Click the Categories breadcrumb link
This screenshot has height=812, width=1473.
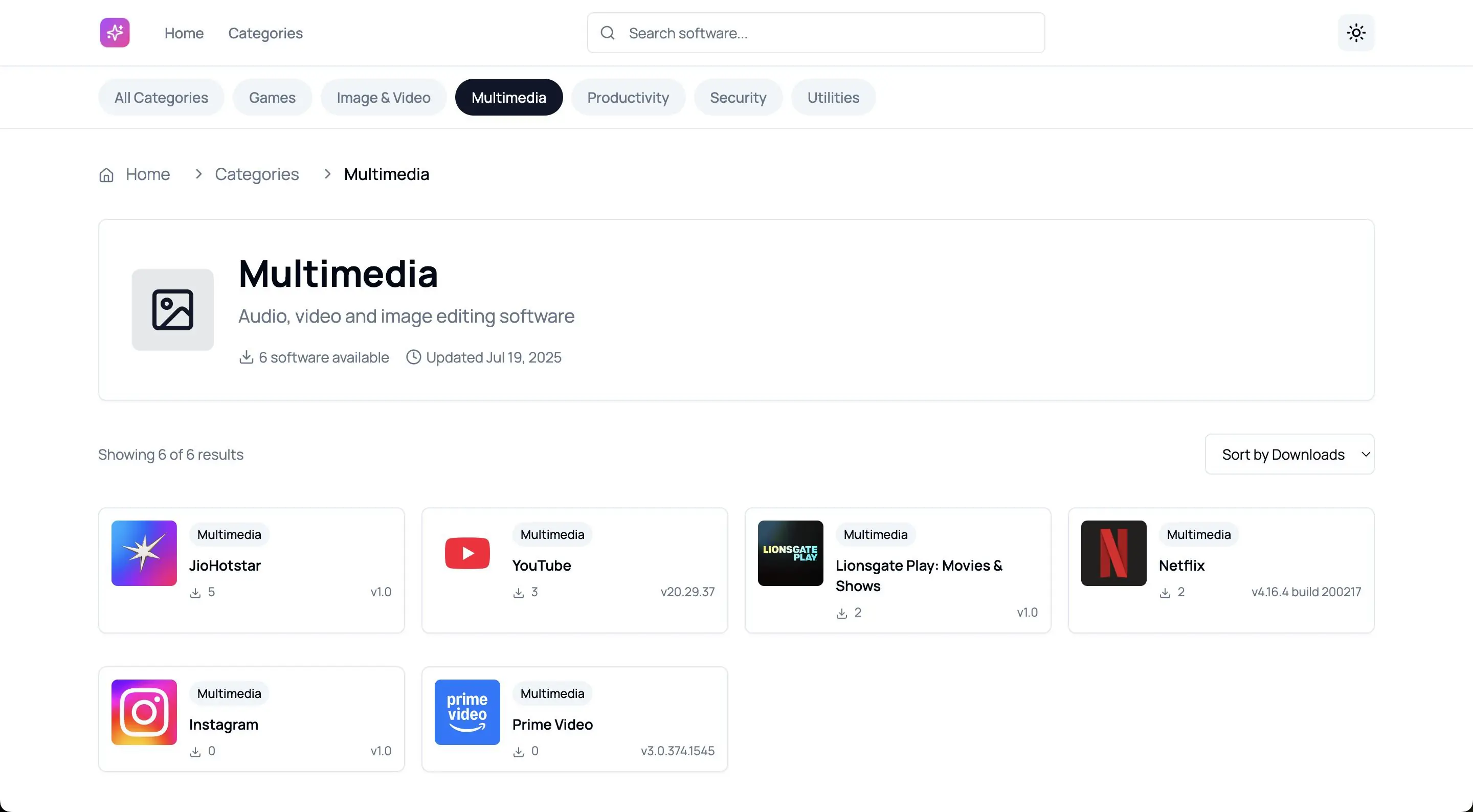pyautogui.click(x=257, y=174)
